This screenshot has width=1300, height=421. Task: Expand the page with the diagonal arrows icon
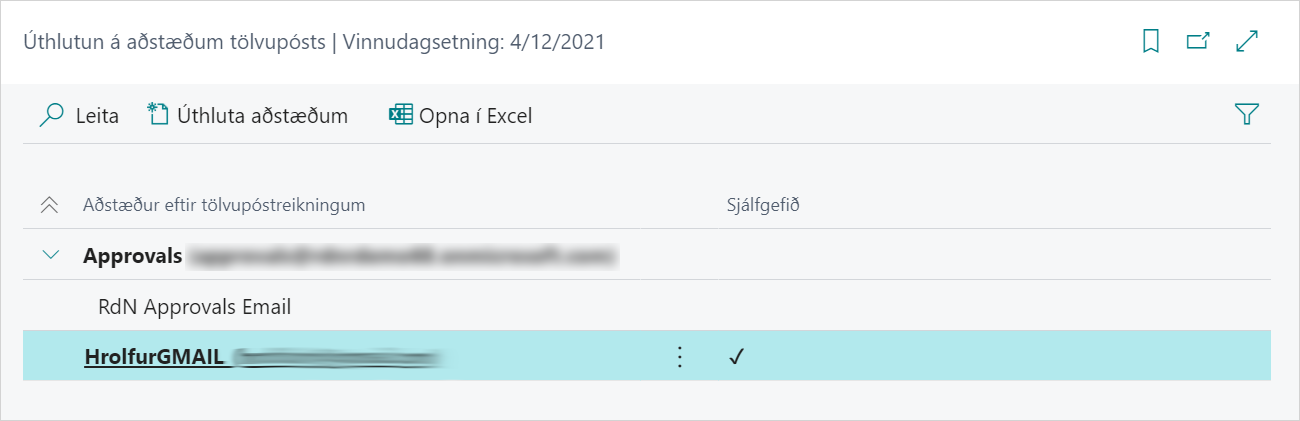click(x=1247, y=42)
